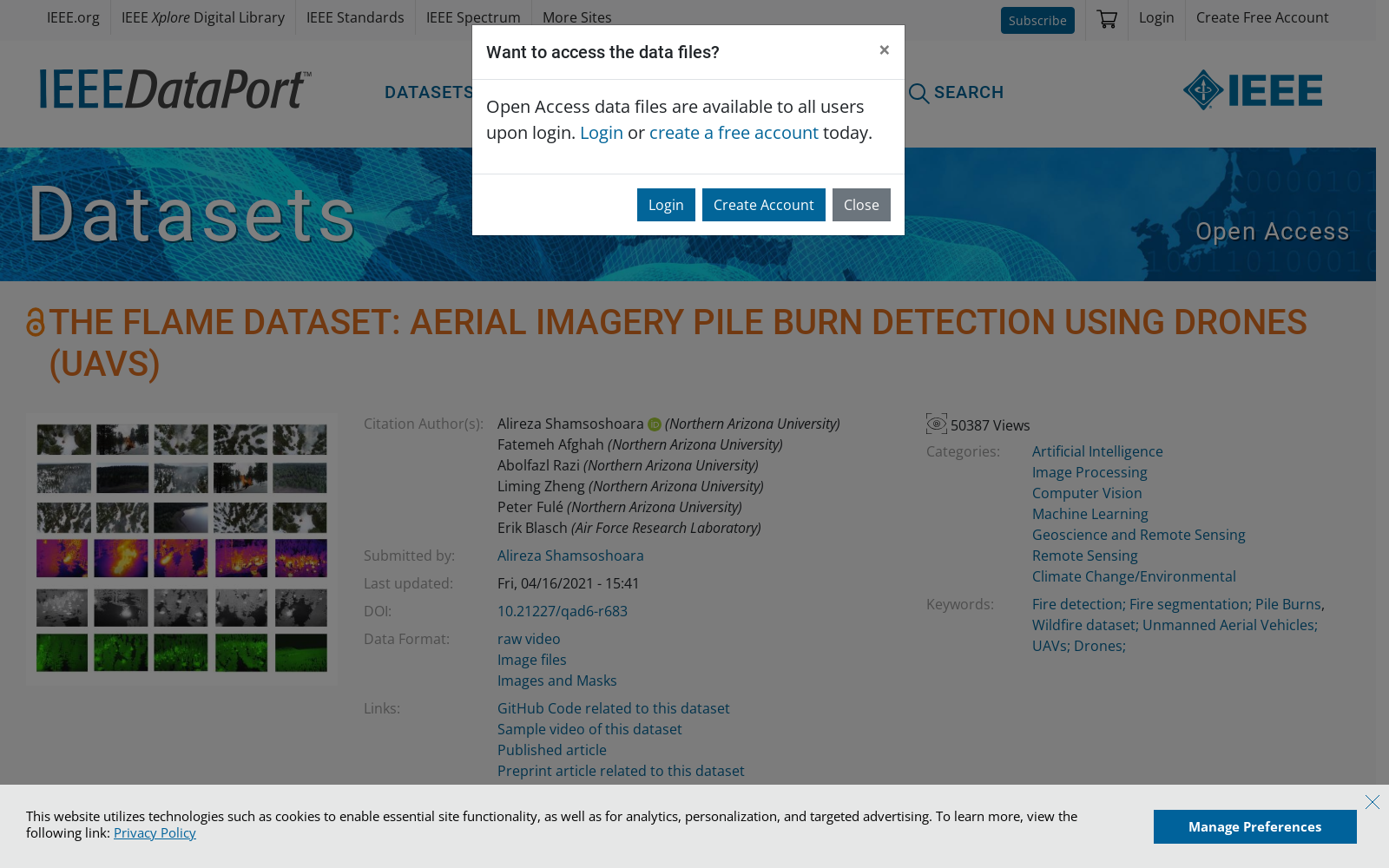This screenshot has width=1389, height=868.
Task: Open the DATASETS navigation menu
Action: tap(428, 92)
